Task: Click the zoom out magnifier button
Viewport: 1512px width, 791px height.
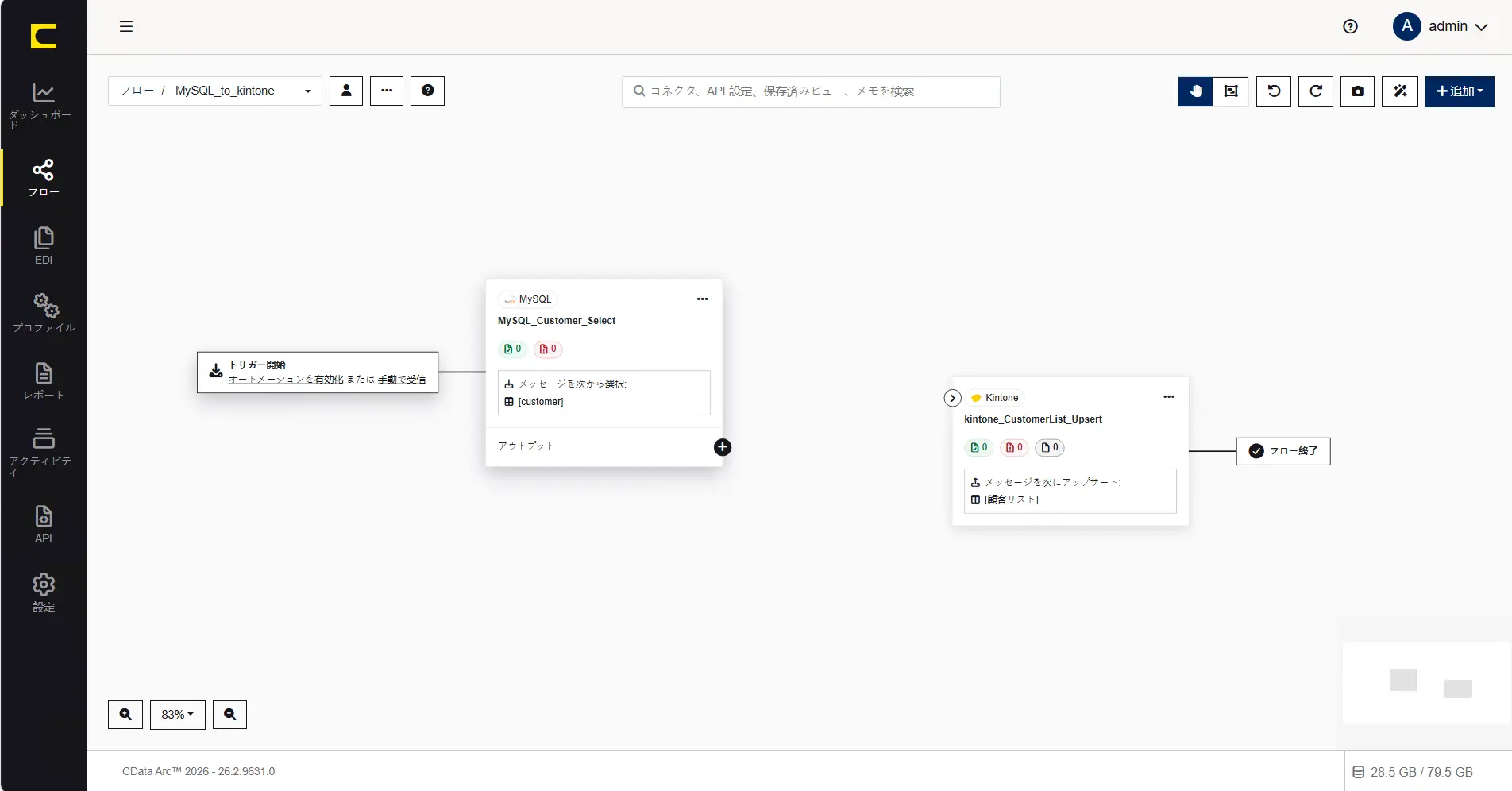Action: [x=229, y=715]
